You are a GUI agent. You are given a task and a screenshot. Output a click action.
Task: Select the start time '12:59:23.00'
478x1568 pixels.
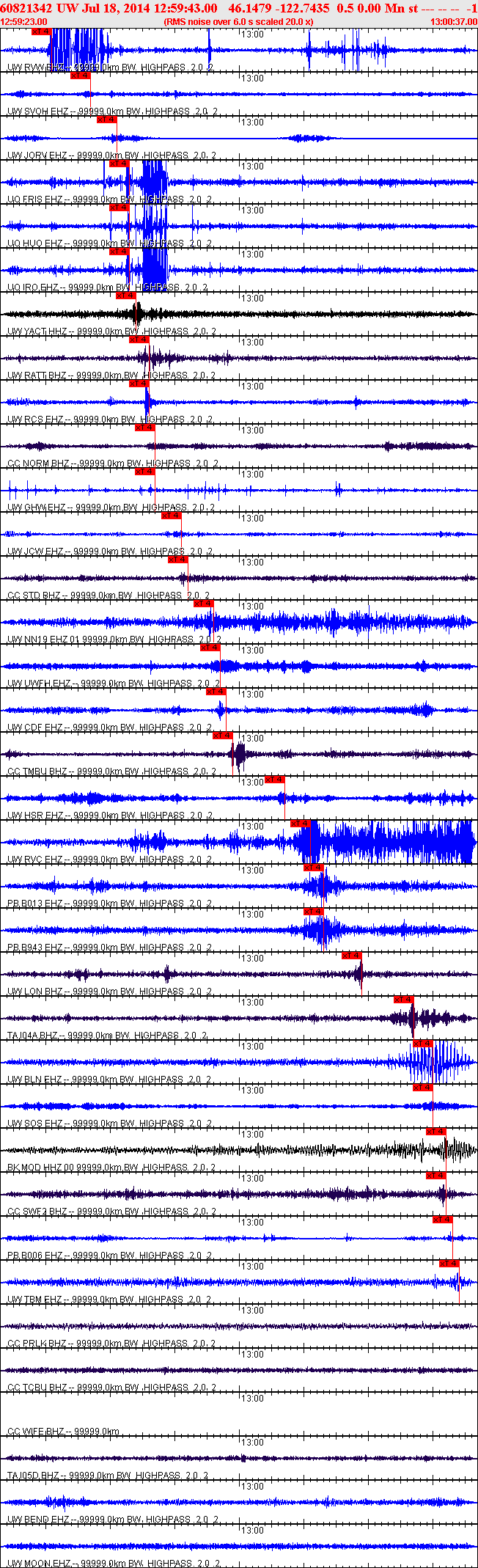(23, 22)
